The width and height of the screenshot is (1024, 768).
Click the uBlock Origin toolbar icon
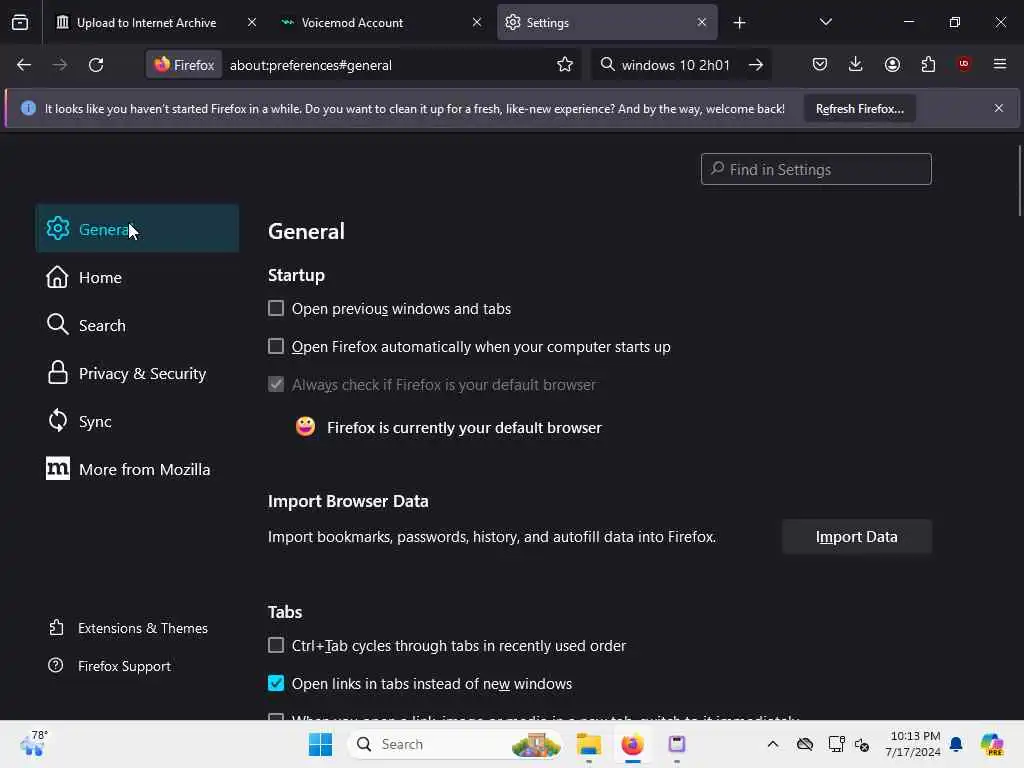pyautogui.click(x=964, y=64)
